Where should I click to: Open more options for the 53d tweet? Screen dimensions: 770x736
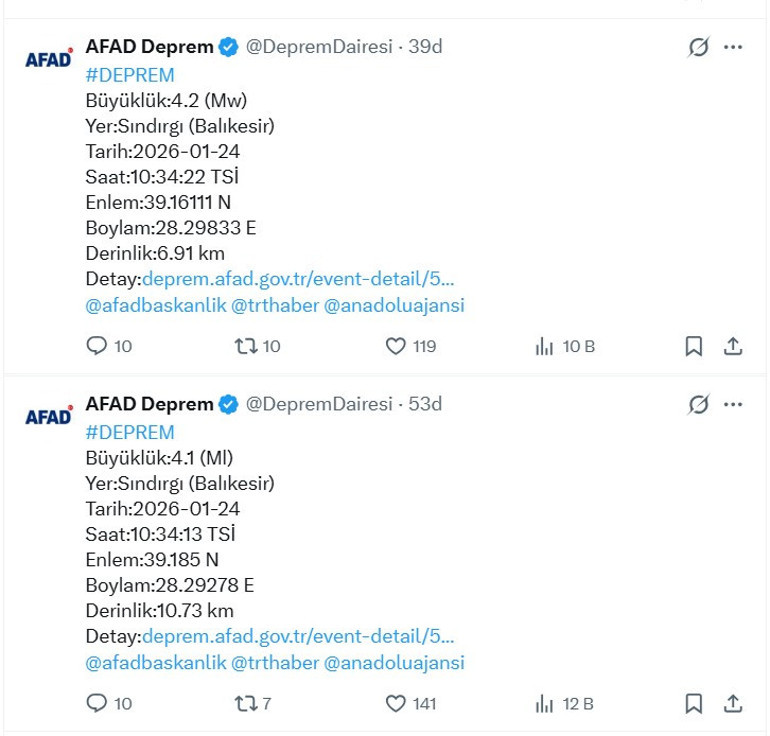[733, 405]
